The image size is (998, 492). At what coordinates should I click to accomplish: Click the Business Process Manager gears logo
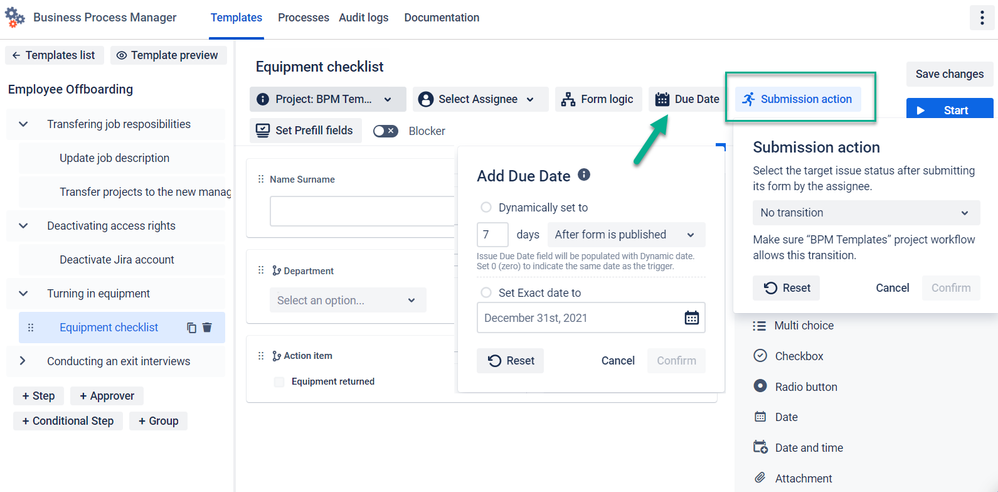[15, 17]
